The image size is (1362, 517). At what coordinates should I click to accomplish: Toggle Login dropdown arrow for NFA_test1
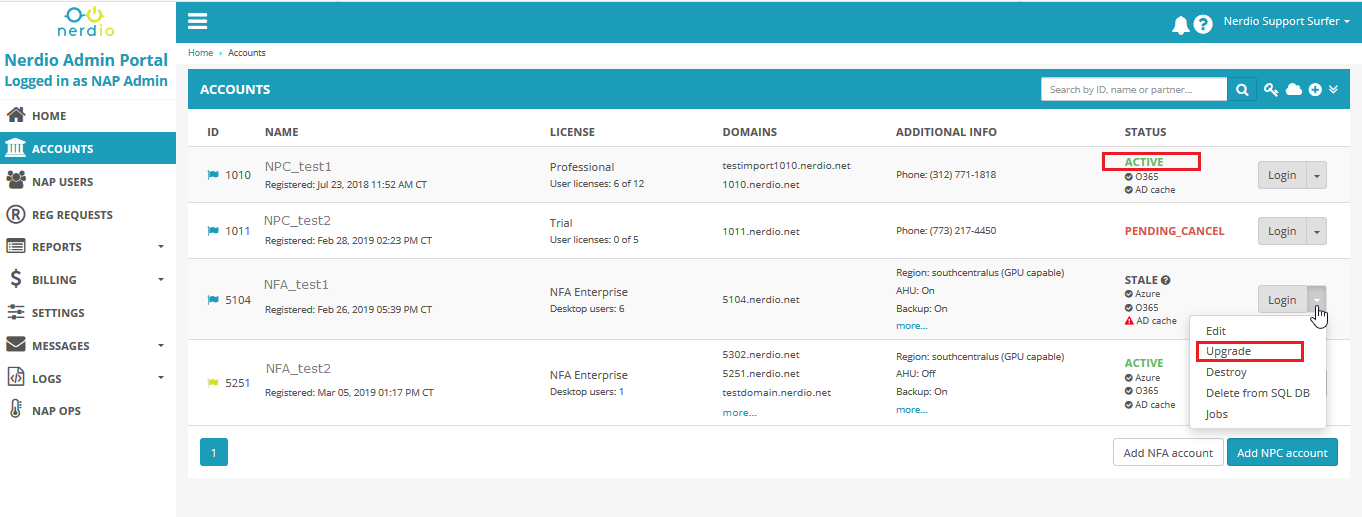1317,300
